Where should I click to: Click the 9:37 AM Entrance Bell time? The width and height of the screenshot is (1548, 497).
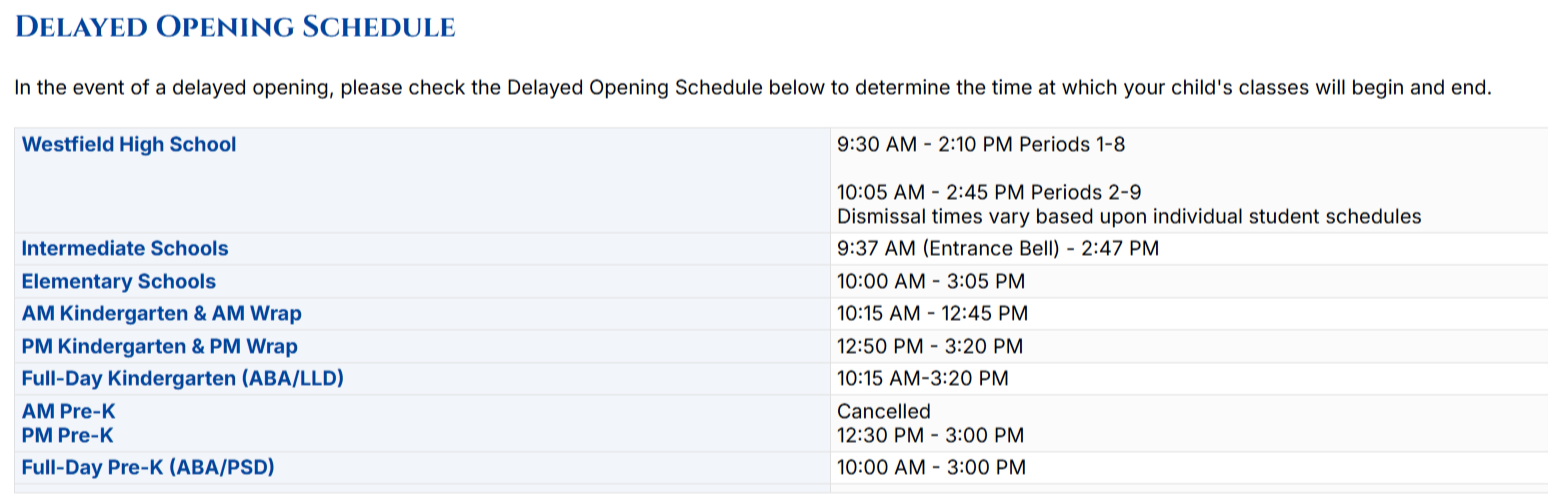[x=997, y=248]
